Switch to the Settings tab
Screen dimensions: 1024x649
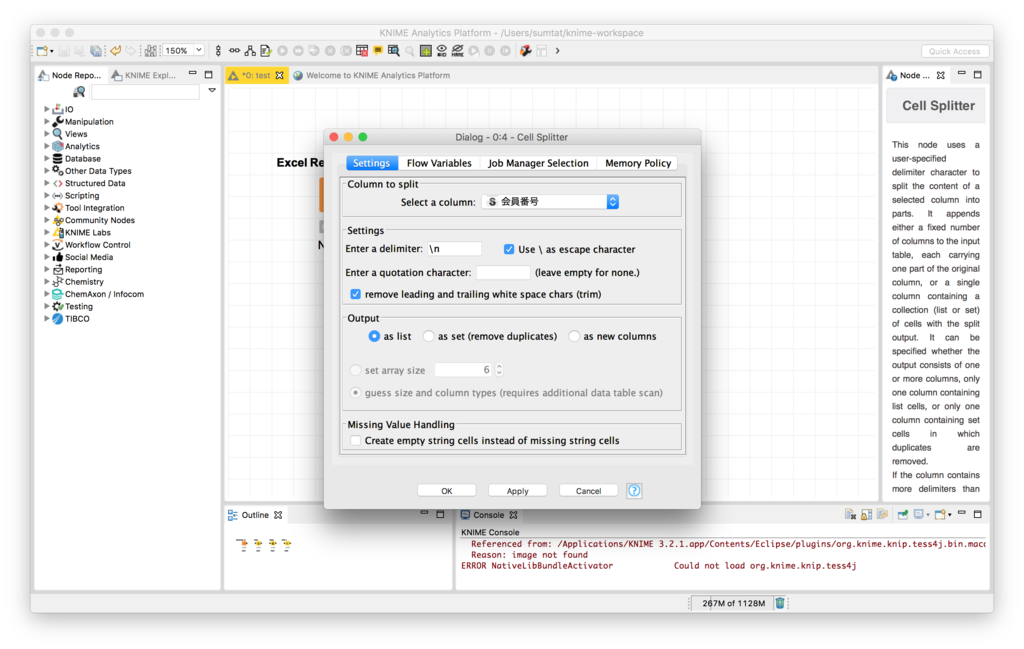[372, 163]
